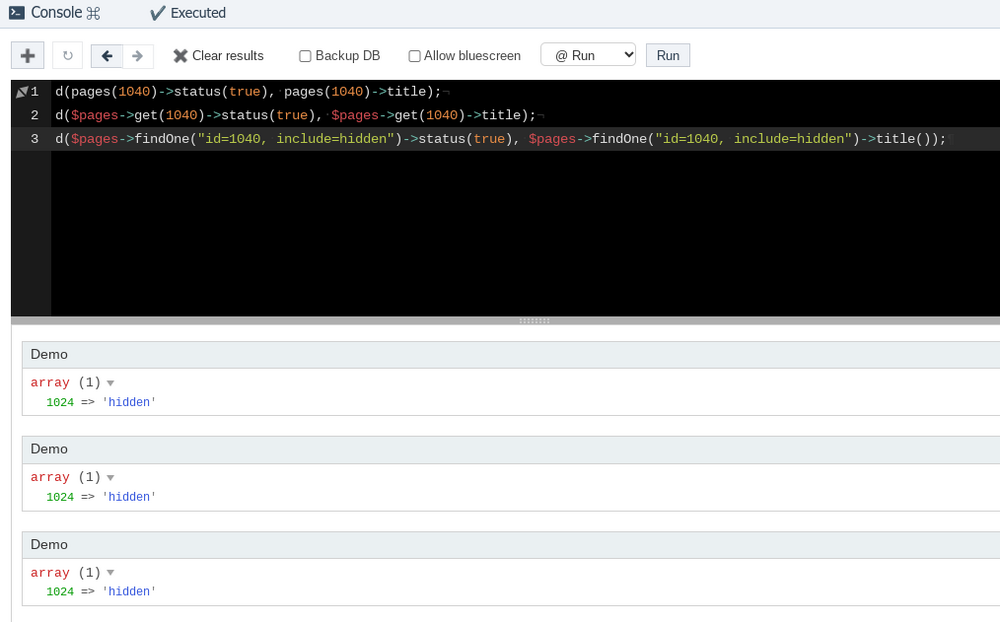The height and width of the screenshot is (622, 1000).
Task: Select the Console panel title
Action: [x=56, y=13]
